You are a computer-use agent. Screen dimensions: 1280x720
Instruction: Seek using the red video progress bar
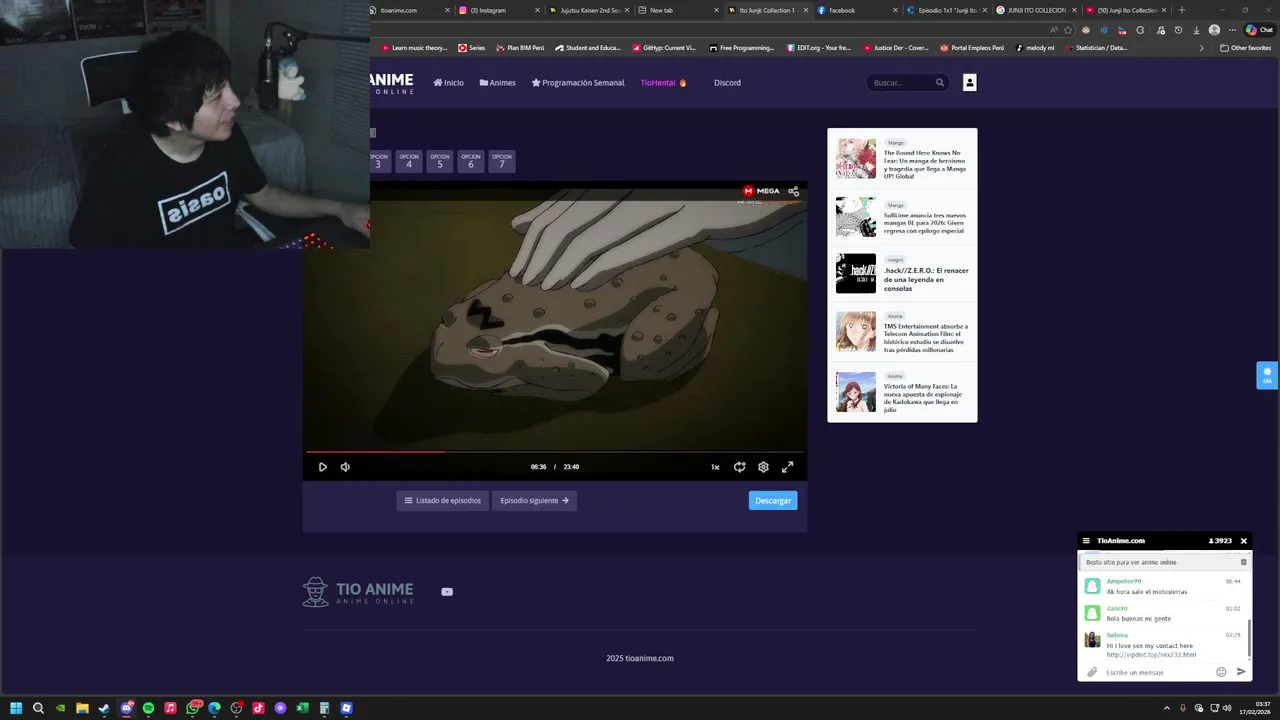(555, 452)
